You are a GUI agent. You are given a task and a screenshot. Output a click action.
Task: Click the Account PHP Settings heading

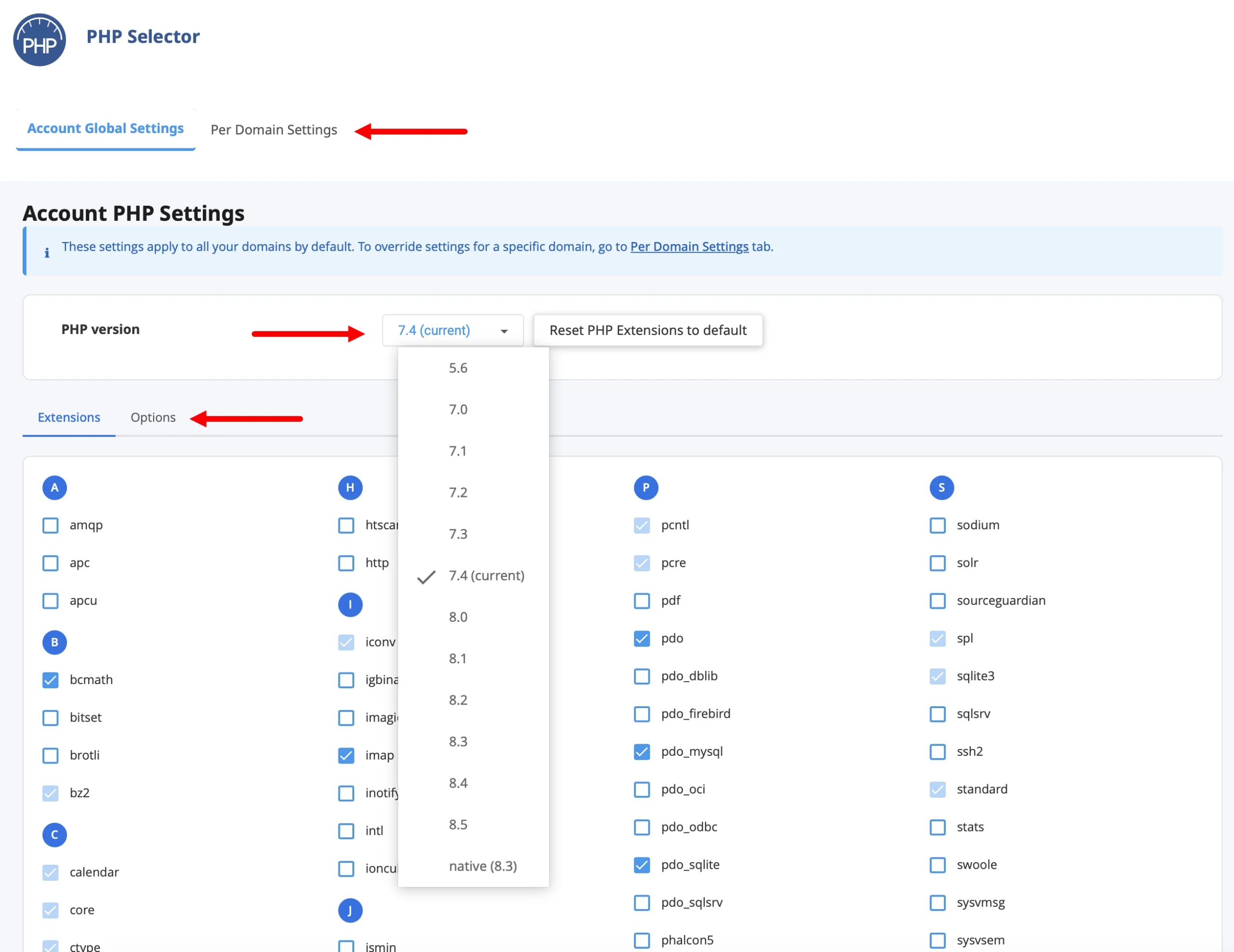tap(134, 213)
